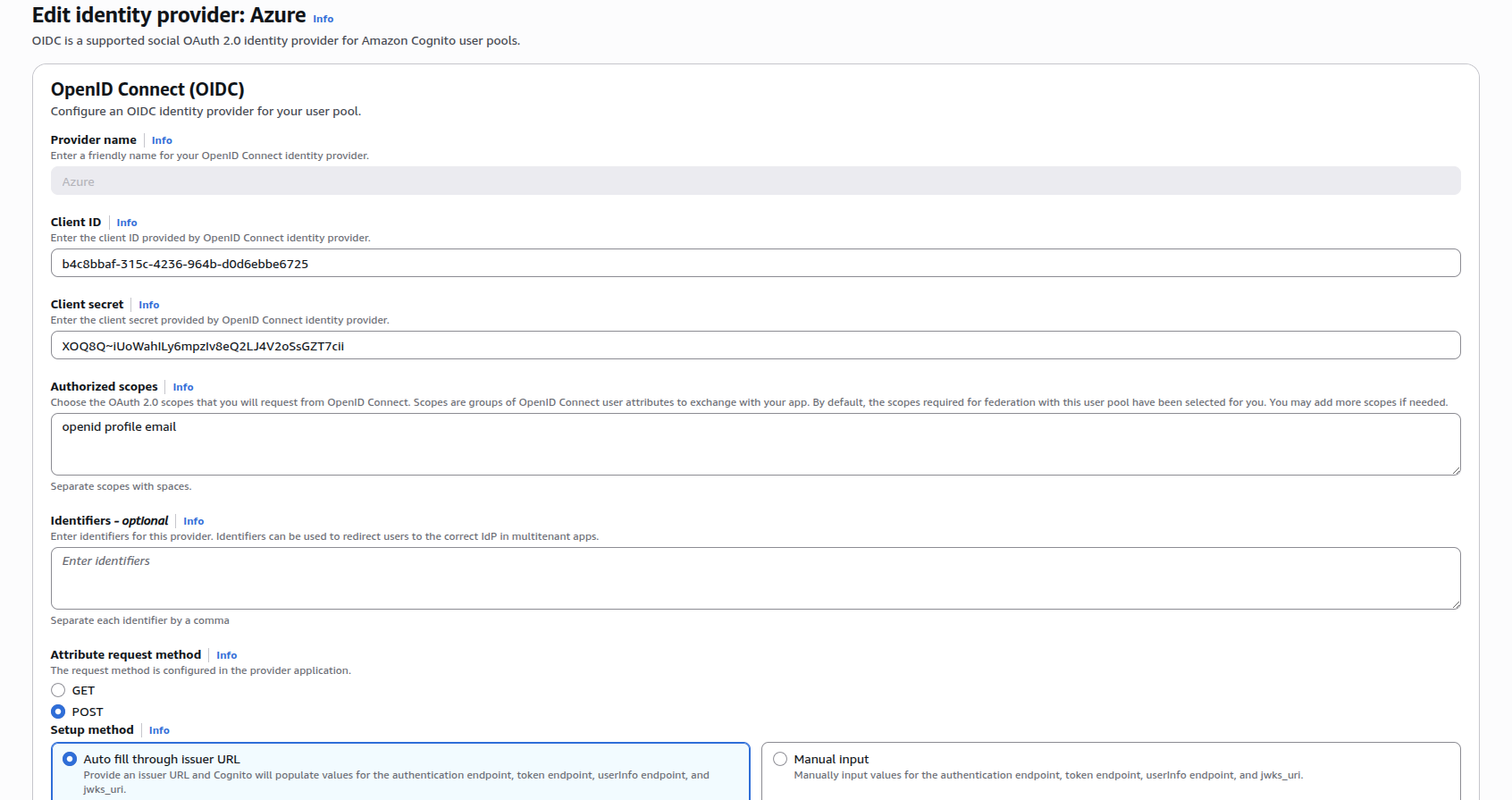Screen dimensions: 1512x800
Task: Click the "Enter the client ID provided" helper text
Action: pos(211,238)
